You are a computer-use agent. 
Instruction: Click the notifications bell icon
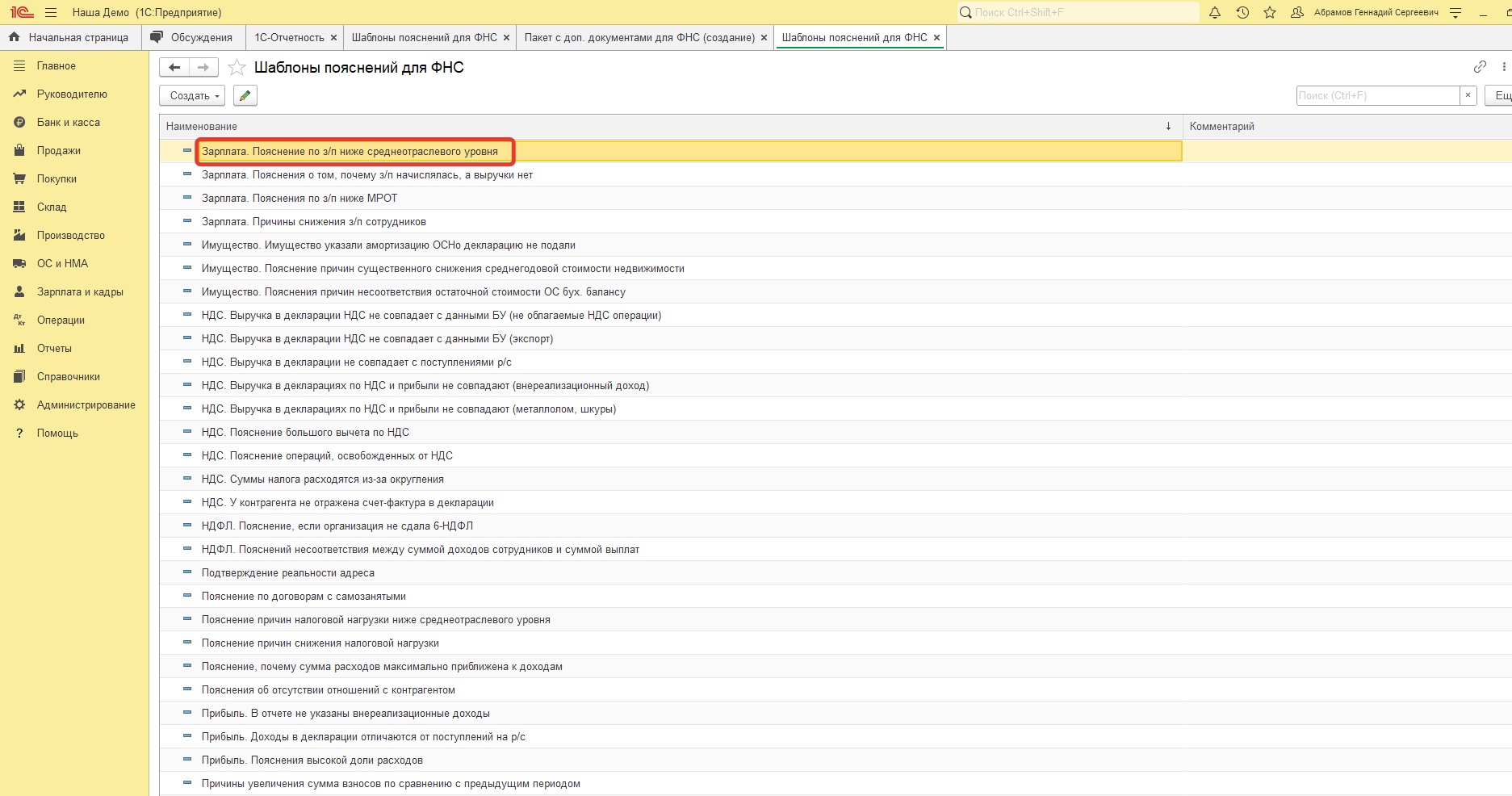1215,13
